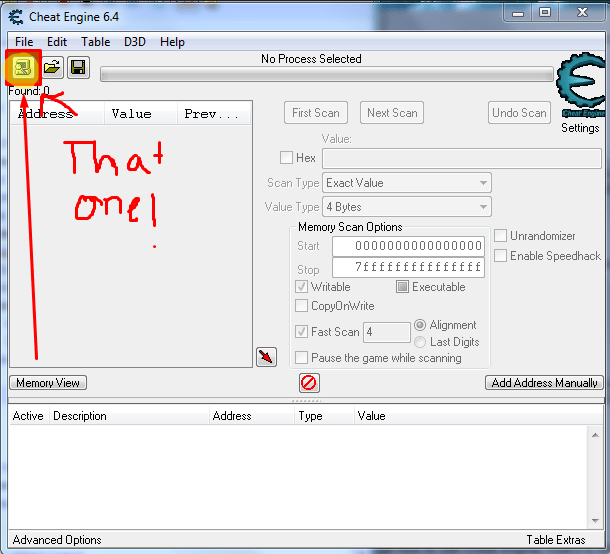
Task: Click the Description column header
Action: pyautogui.click(x=129, y=416)
